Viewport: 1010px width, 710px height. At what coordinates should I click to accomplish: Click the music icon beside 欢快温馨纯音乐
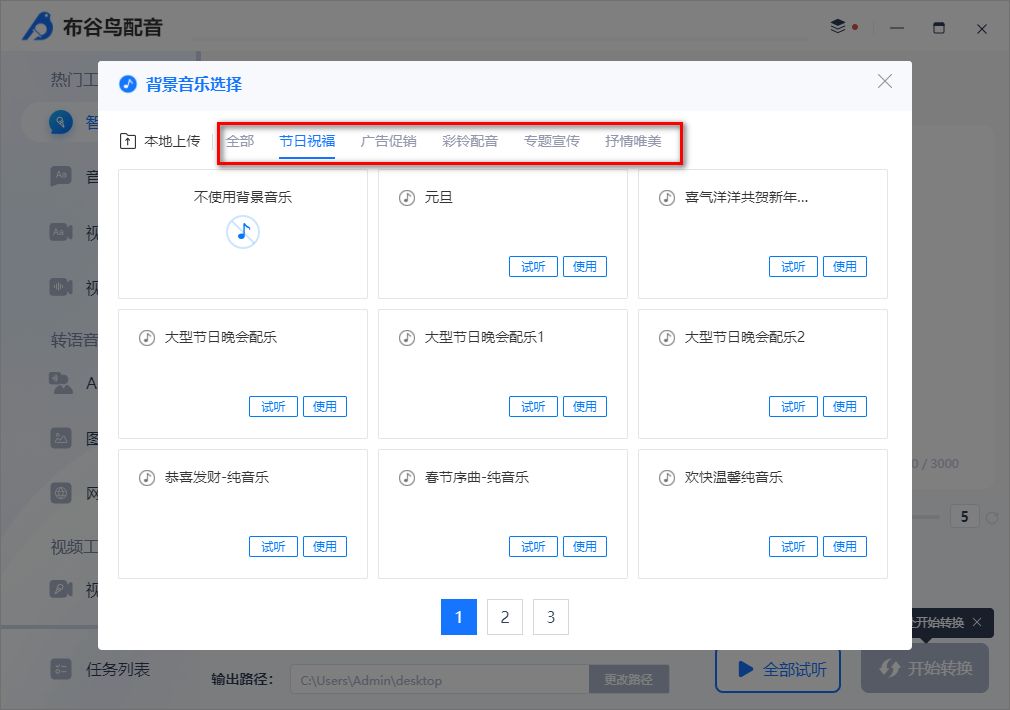pos(667,477)
